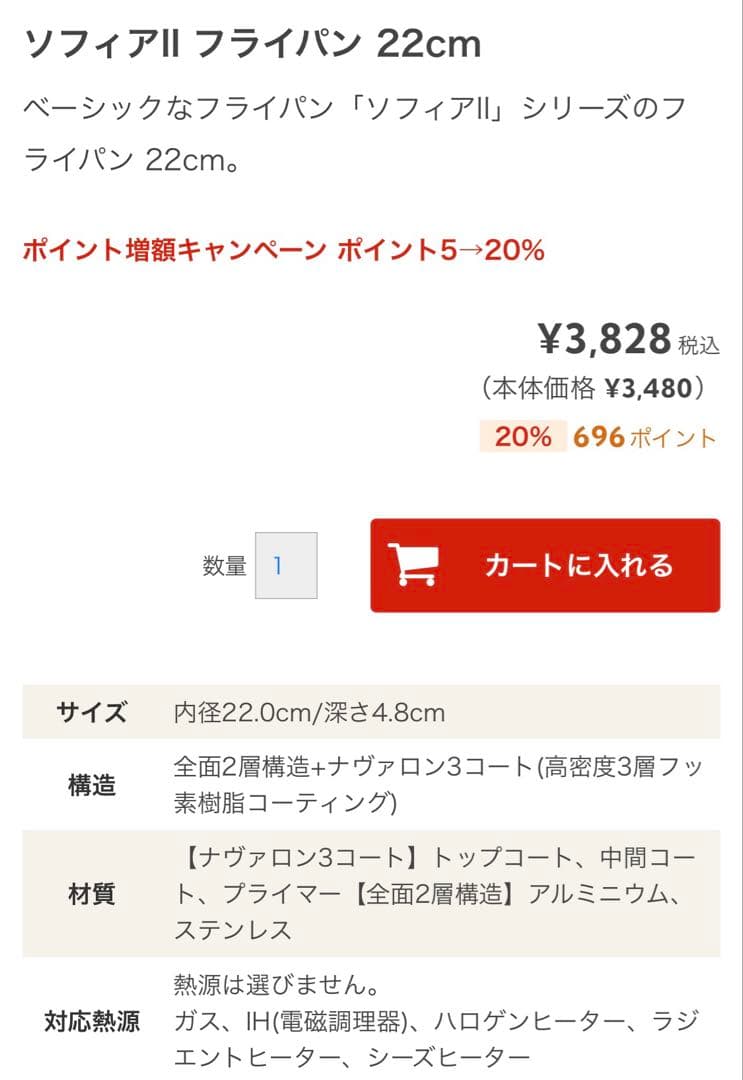Select the 材質 row header
Image resolution: width=743 pixels, height=1080 pixels.
point(92,893)
